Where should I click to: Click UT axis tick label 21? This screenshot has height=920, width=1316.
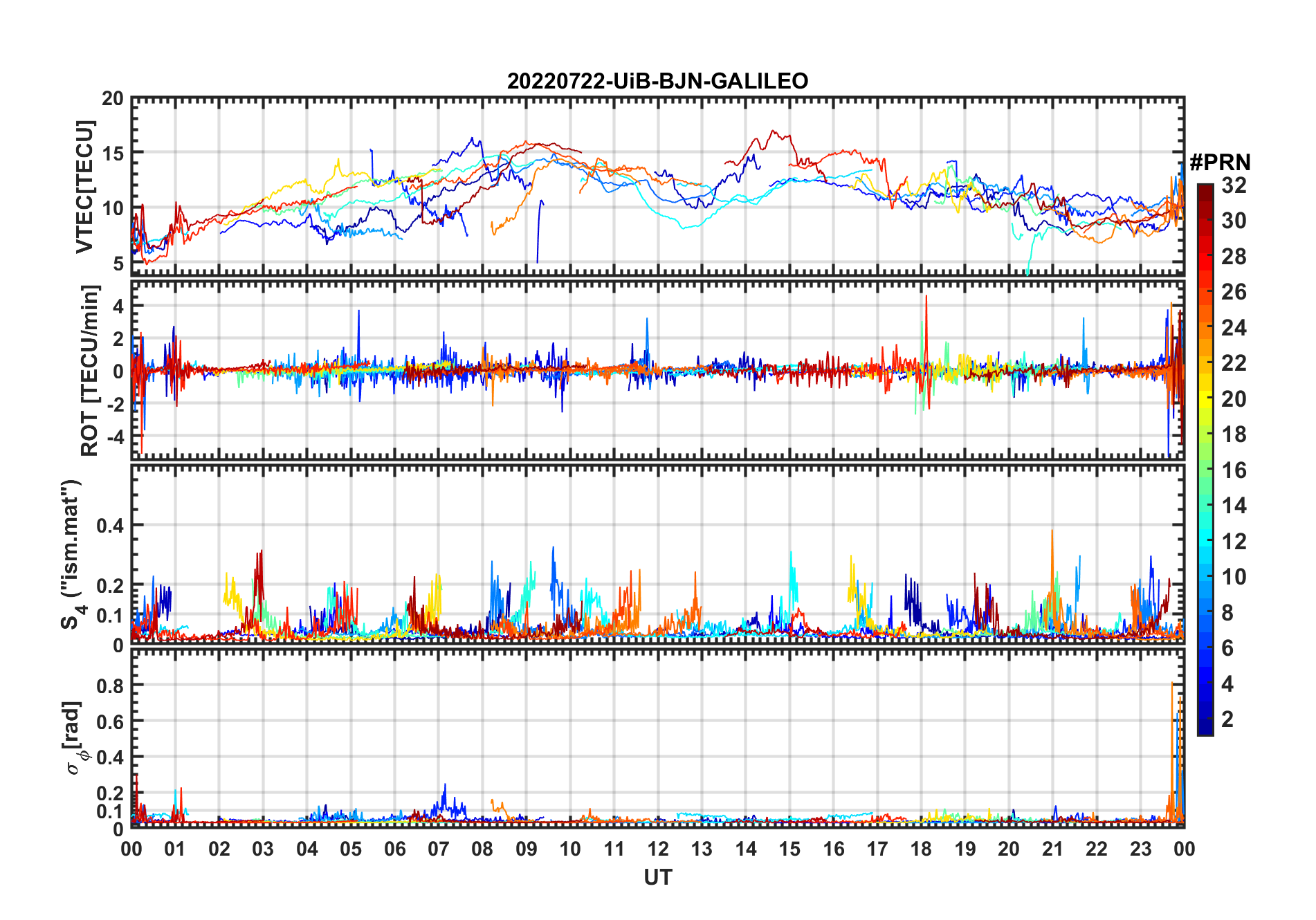point(1052,849)
